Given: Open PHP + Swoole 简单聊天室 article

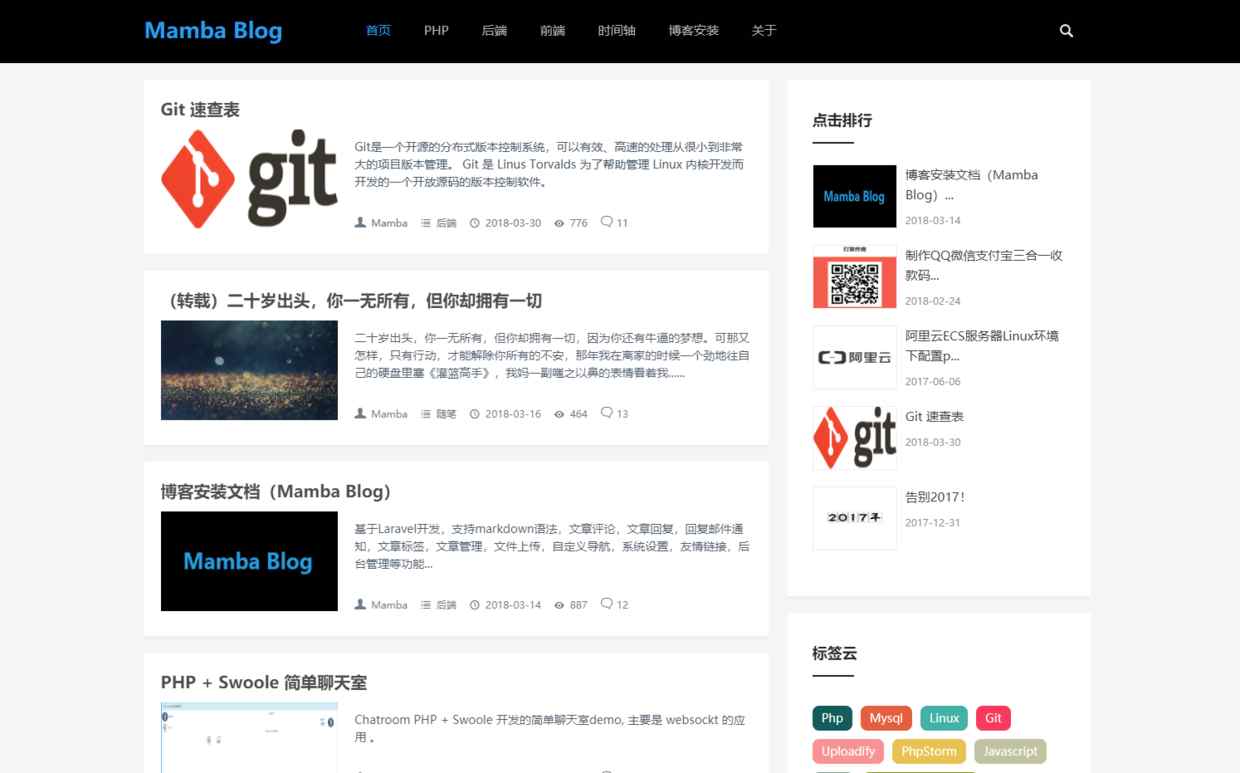Looking at the screenshot, I should (263, 683).
